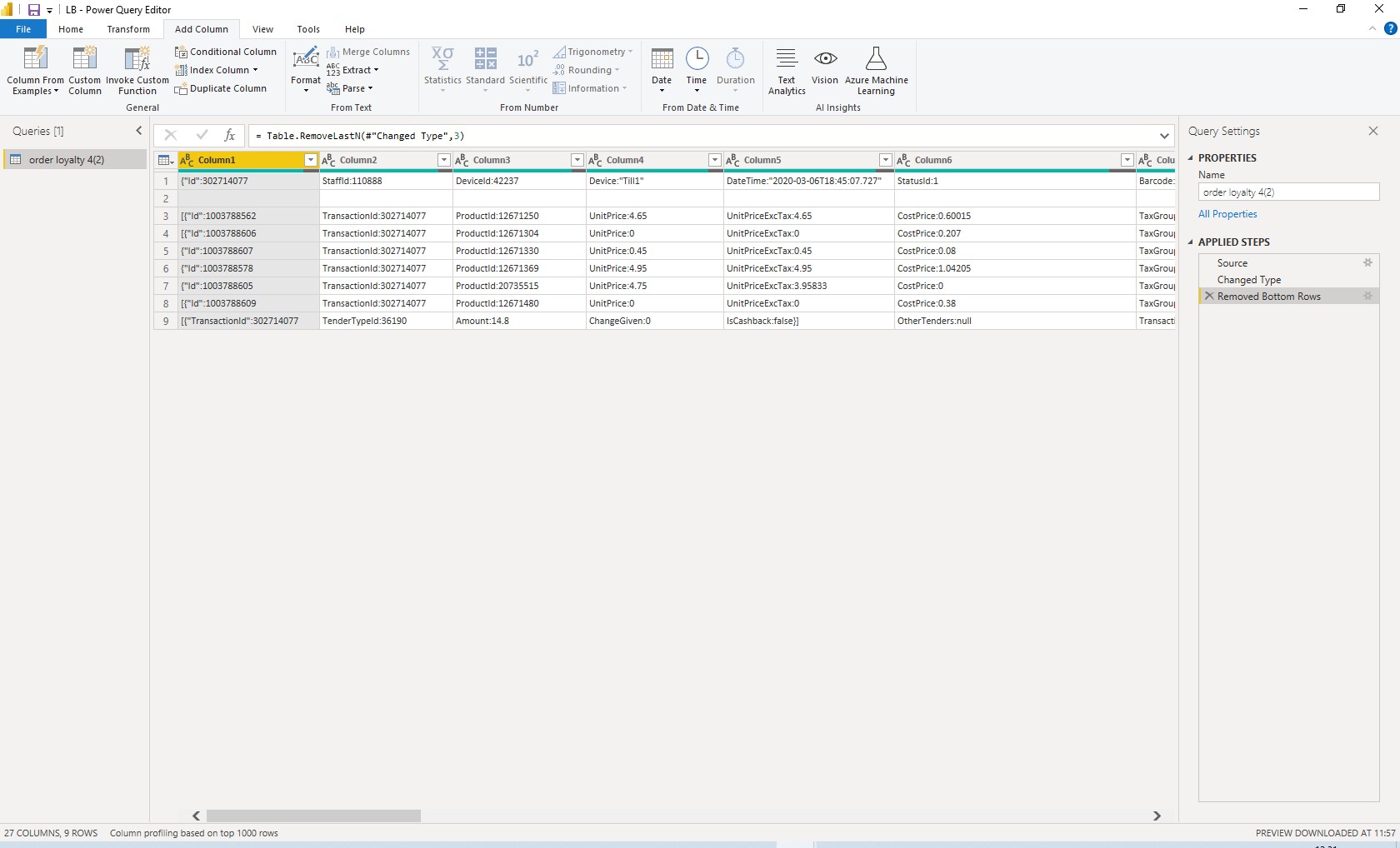
Task: Switch to the Home tab
Action: click(71, 29)
